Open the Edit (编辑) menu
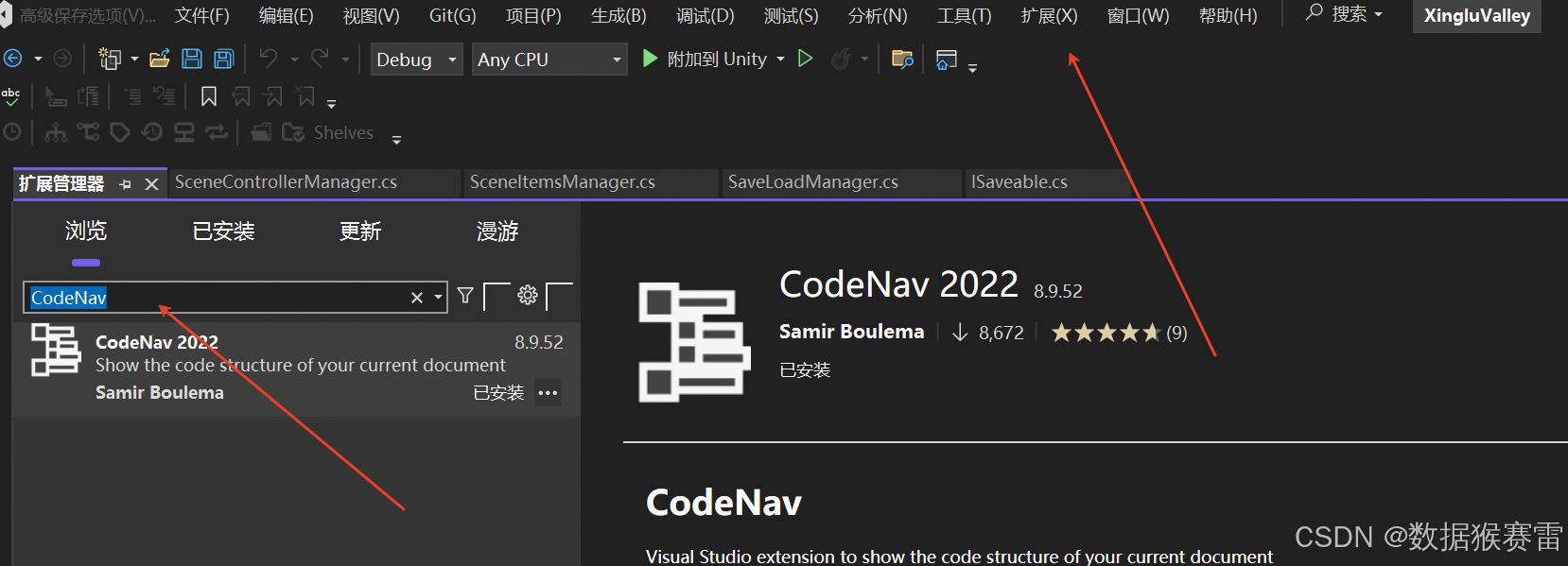The width and height of the screenshot is (1568, 566). pyautogui.click(x=287, y=15)
